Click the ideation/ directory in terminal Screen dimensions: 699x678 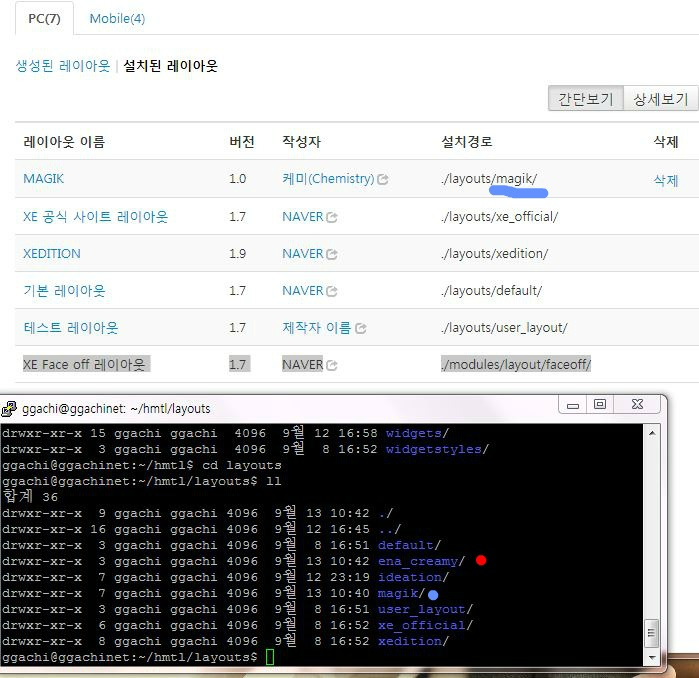click(413, 577)
